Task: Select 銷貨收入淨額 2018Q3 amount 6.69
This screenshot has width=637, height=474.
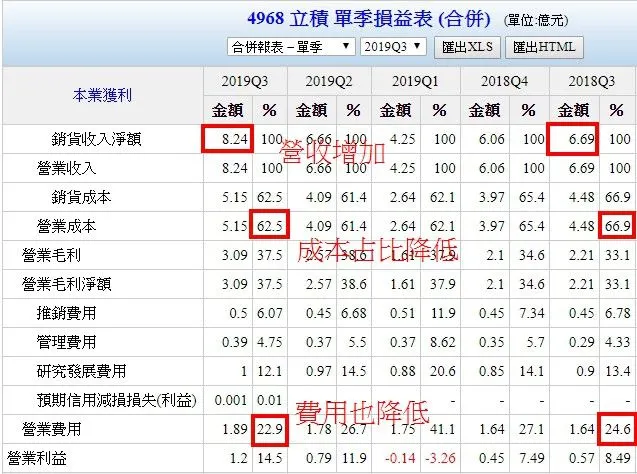Action: (x=581, y=139)
